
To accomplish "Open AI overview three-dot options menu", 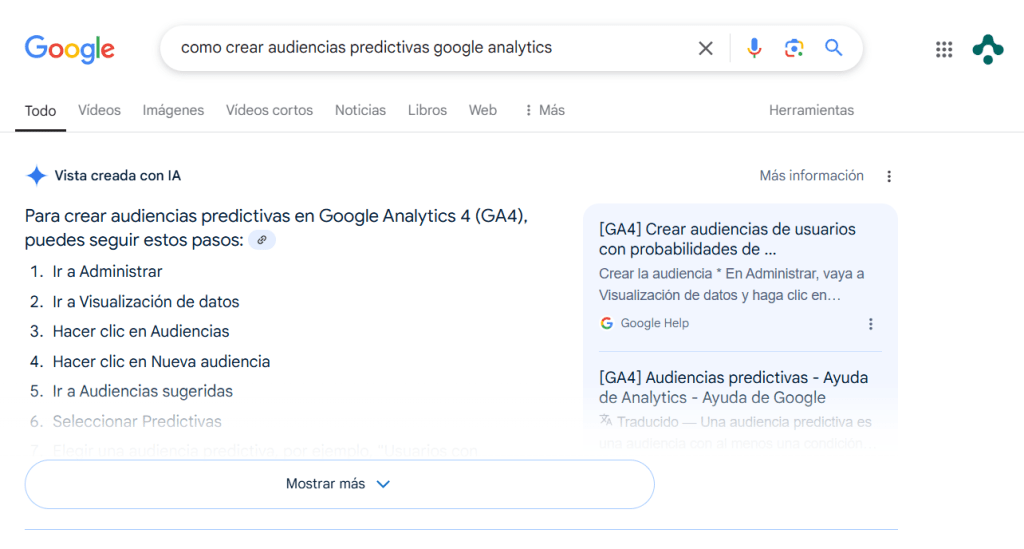I will (x=889, y=177).
